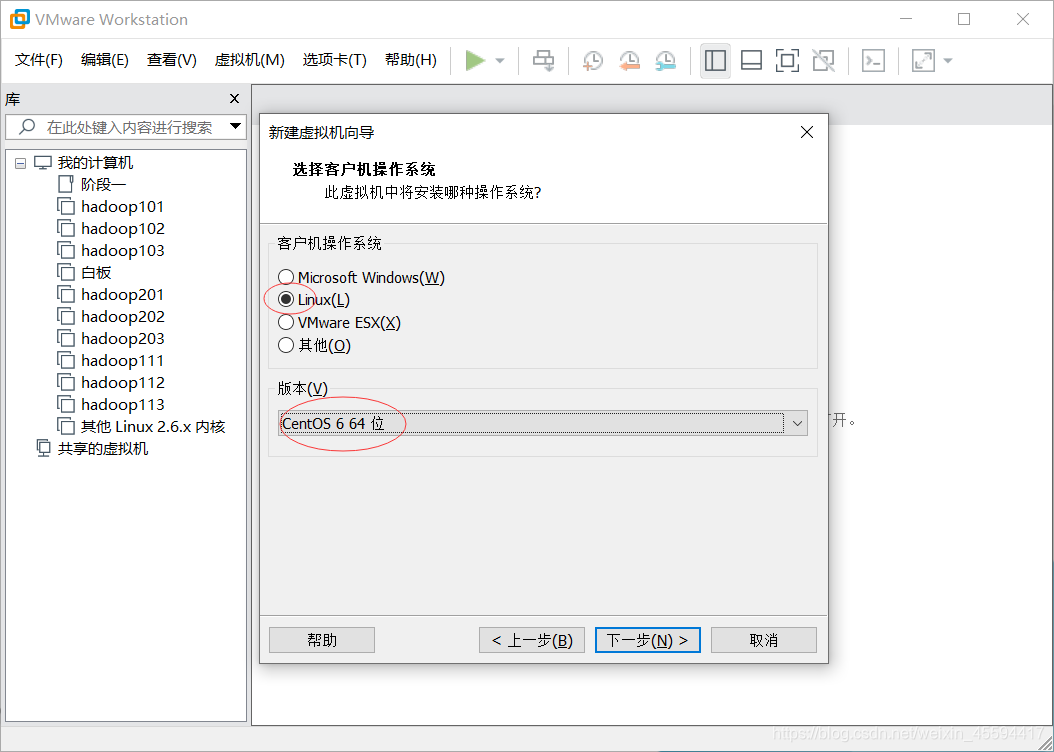This screenshot has width=1054, height=752.
Task: Open the stretch display dropdown arrow
Action: 948,60
